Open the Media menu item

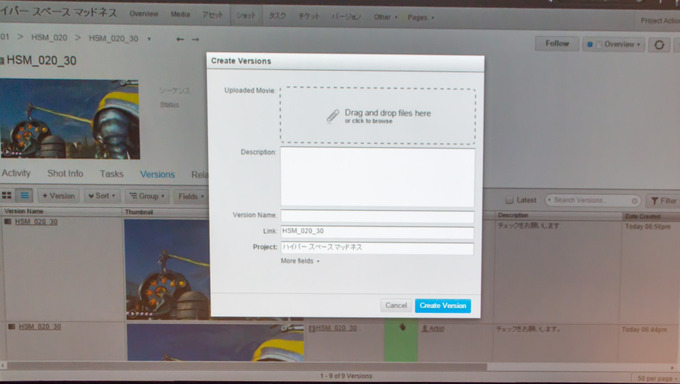pyautogui.click(x=180, y=14)
